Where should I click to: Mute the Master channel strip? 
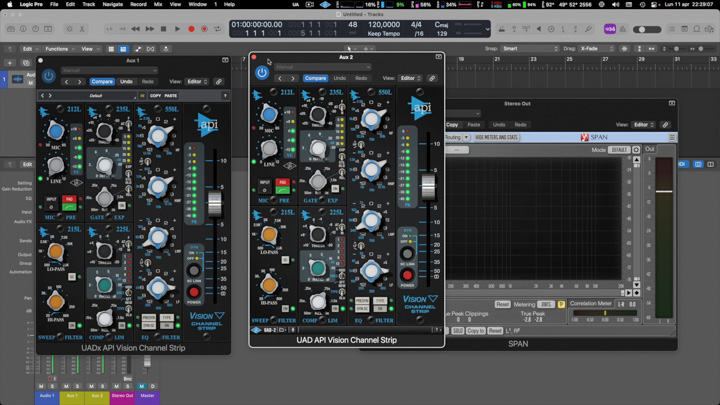tap(141, 386)
